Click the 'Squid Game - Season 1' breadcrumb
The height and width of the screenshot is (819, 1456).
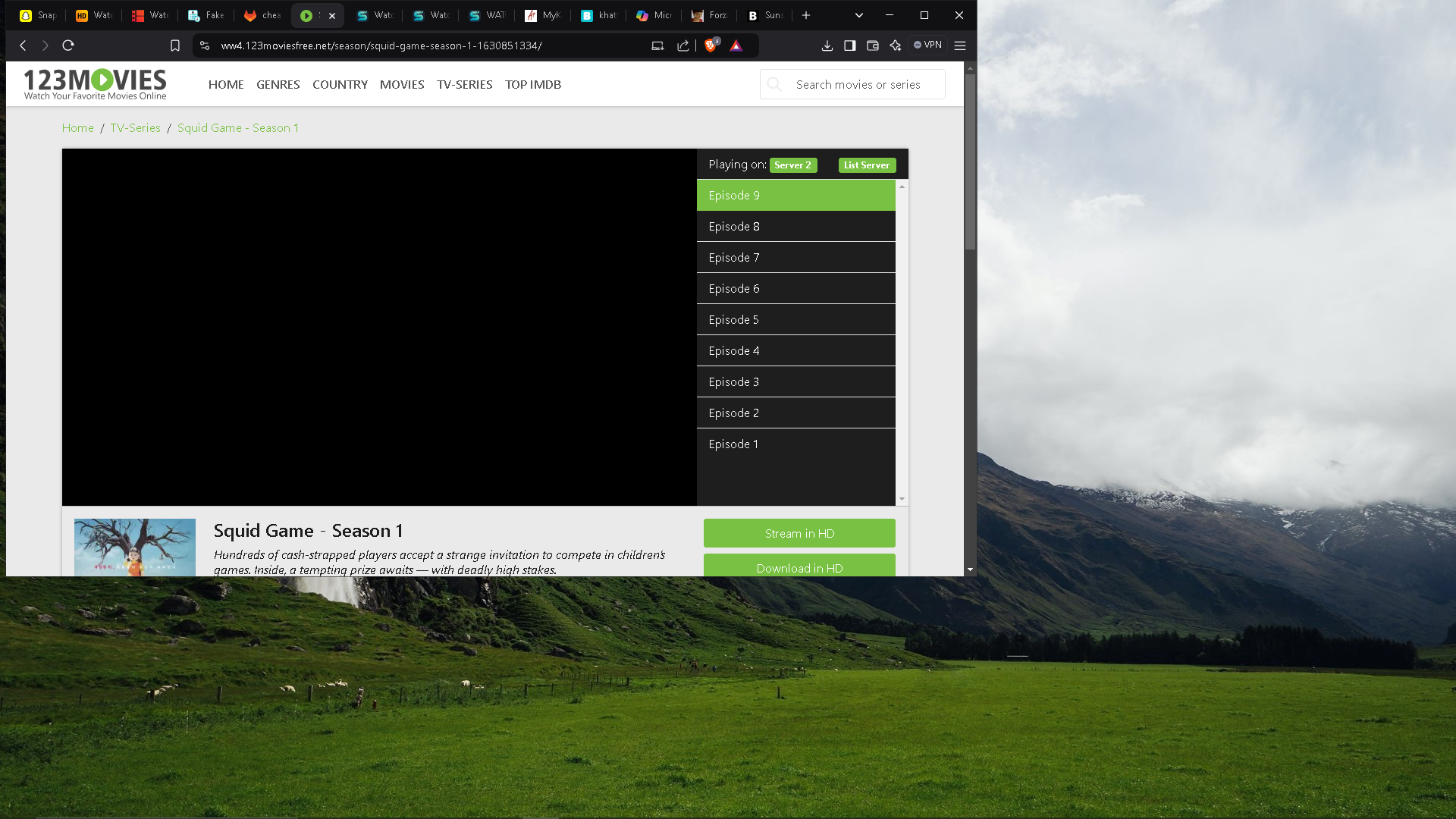(x=238, y=127)
